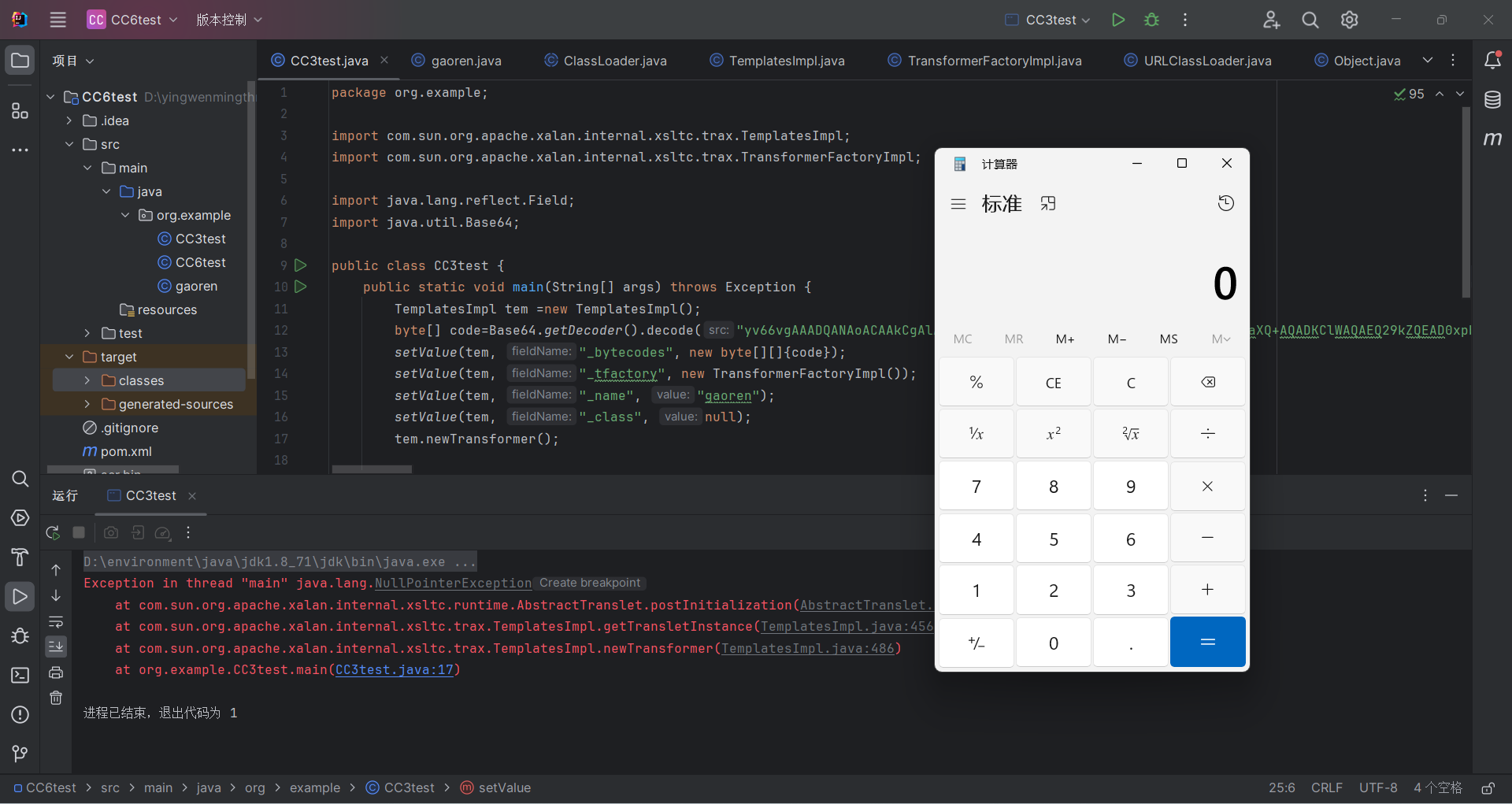Rerun CC3test in the run panel
Screen dimensions: 1512x804
(53, 532)
